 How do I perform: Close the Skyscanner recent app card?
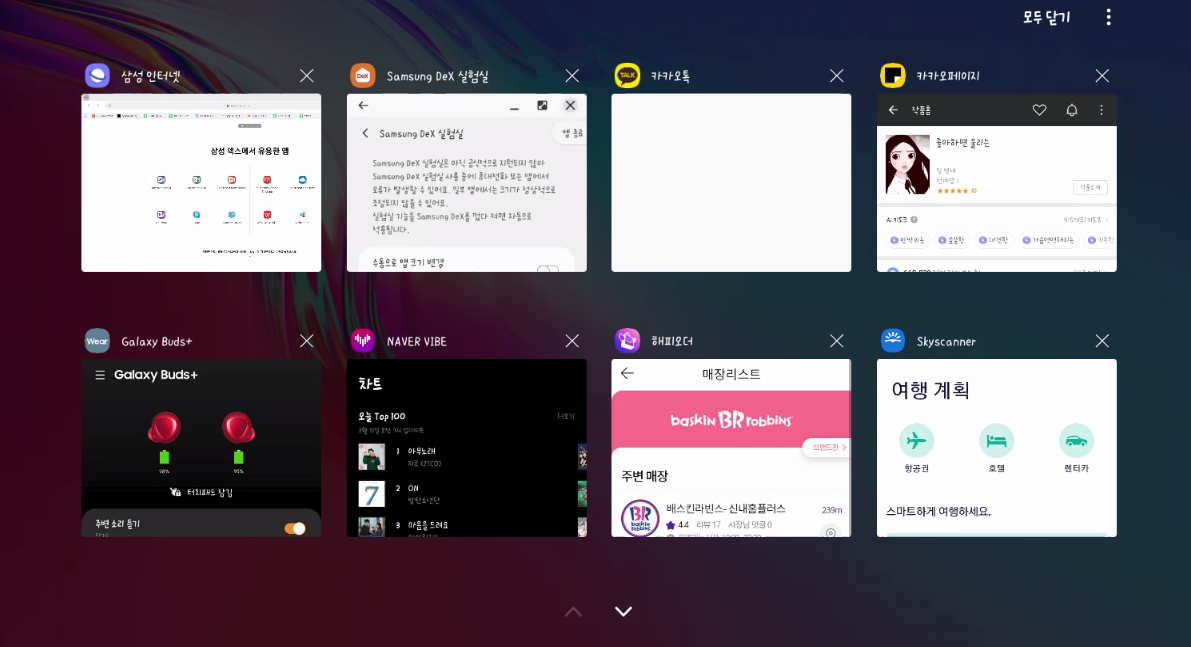[1102, 341]
